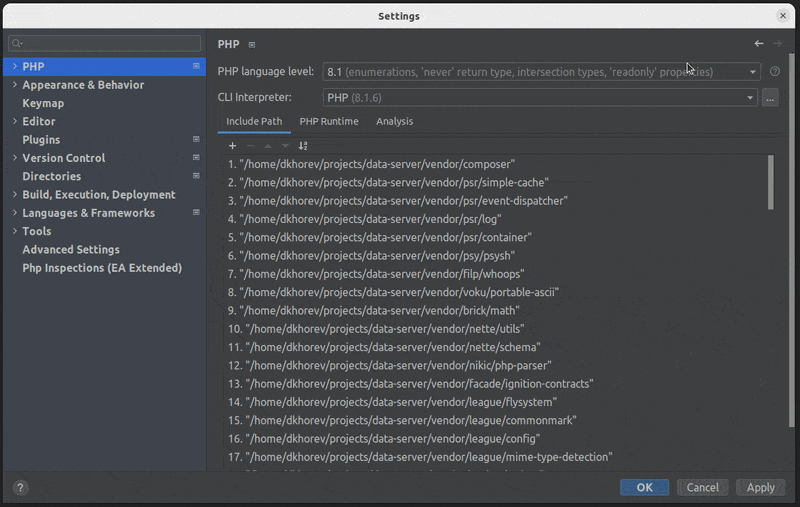This screenshot has width=800, height=507.
Task: Expand the Version Control section
Action: click(15, 158)
